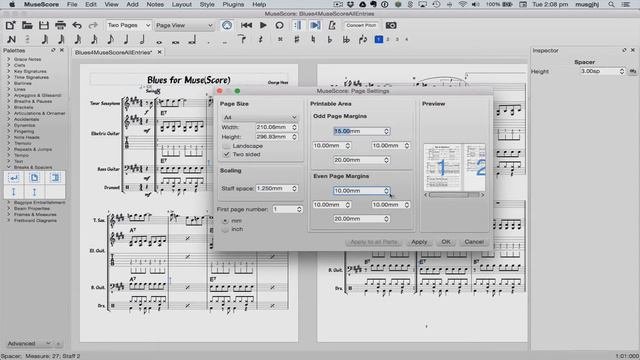Open the Notes menu
The image size is (640, 360).
tap(155, 4)
